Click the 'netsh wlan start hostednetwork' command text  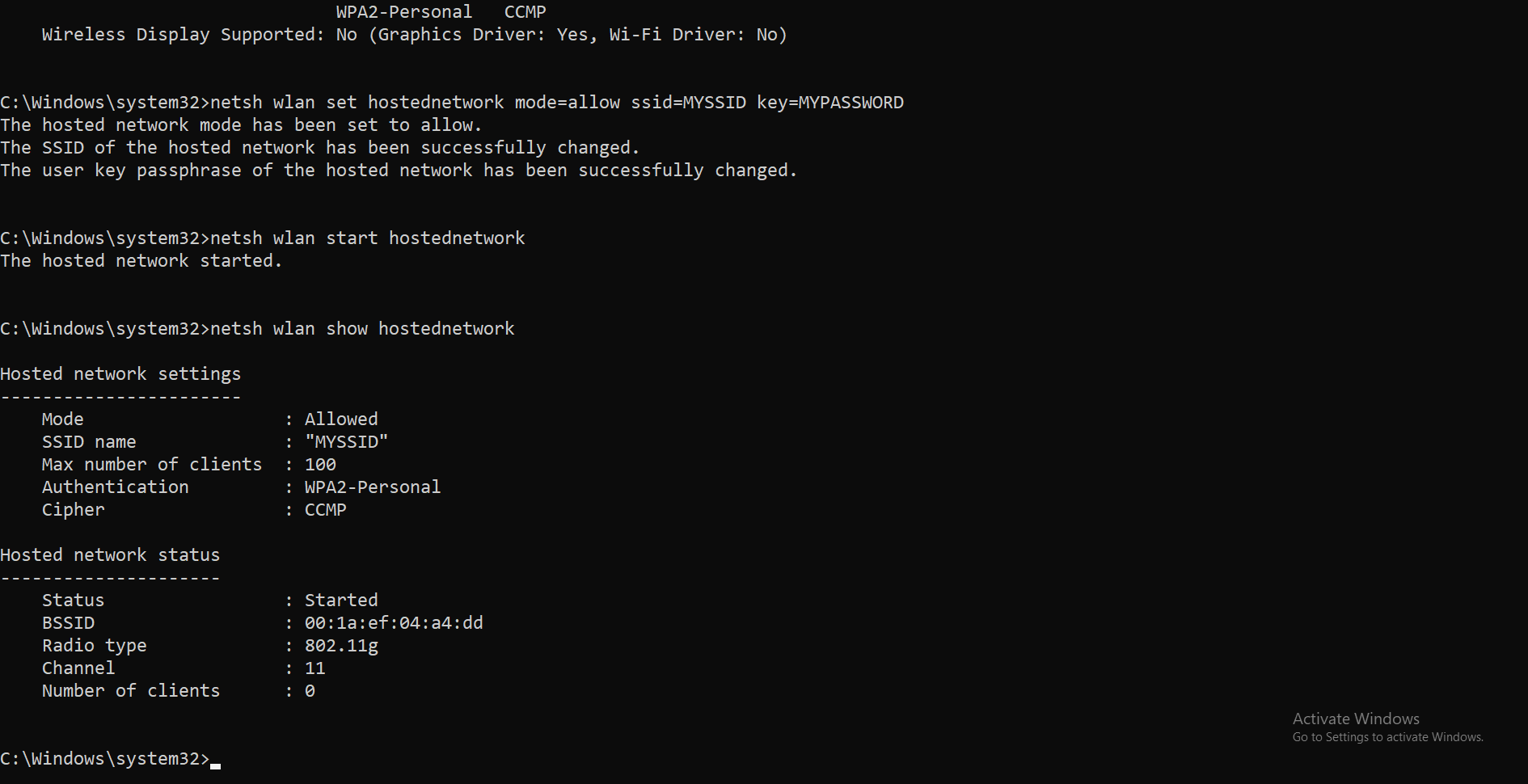(x=367, y=238)
